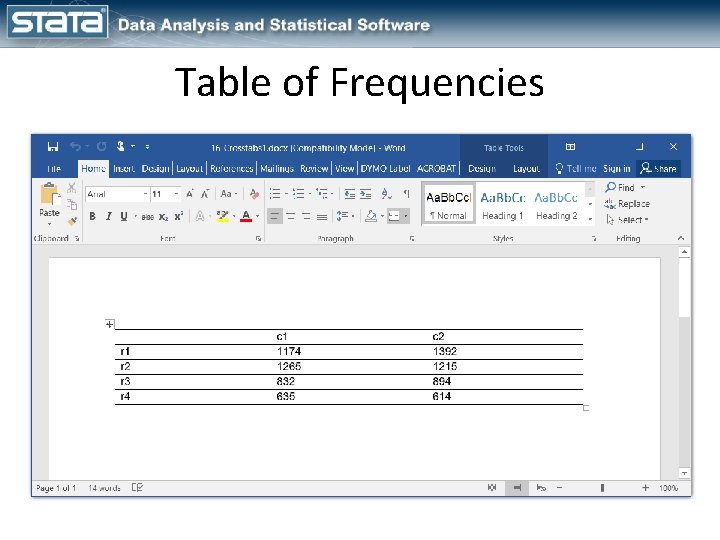Switch to Print Layout view icon

517,487
